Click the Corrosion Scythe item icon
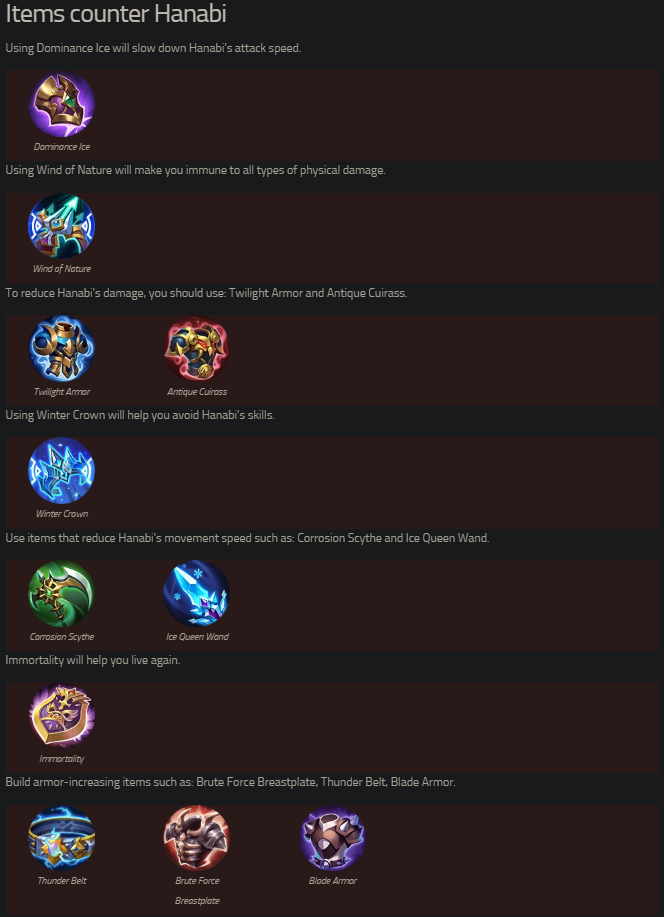Screen dimensions: 664x917 62,594
